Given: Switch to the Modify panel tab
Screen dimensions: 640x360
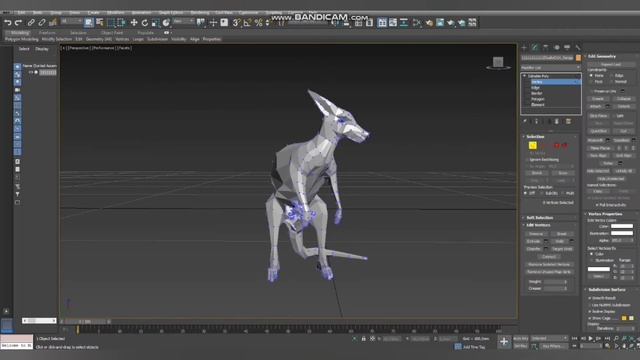Looking at the screenshot, I should [x=535, y=48].
